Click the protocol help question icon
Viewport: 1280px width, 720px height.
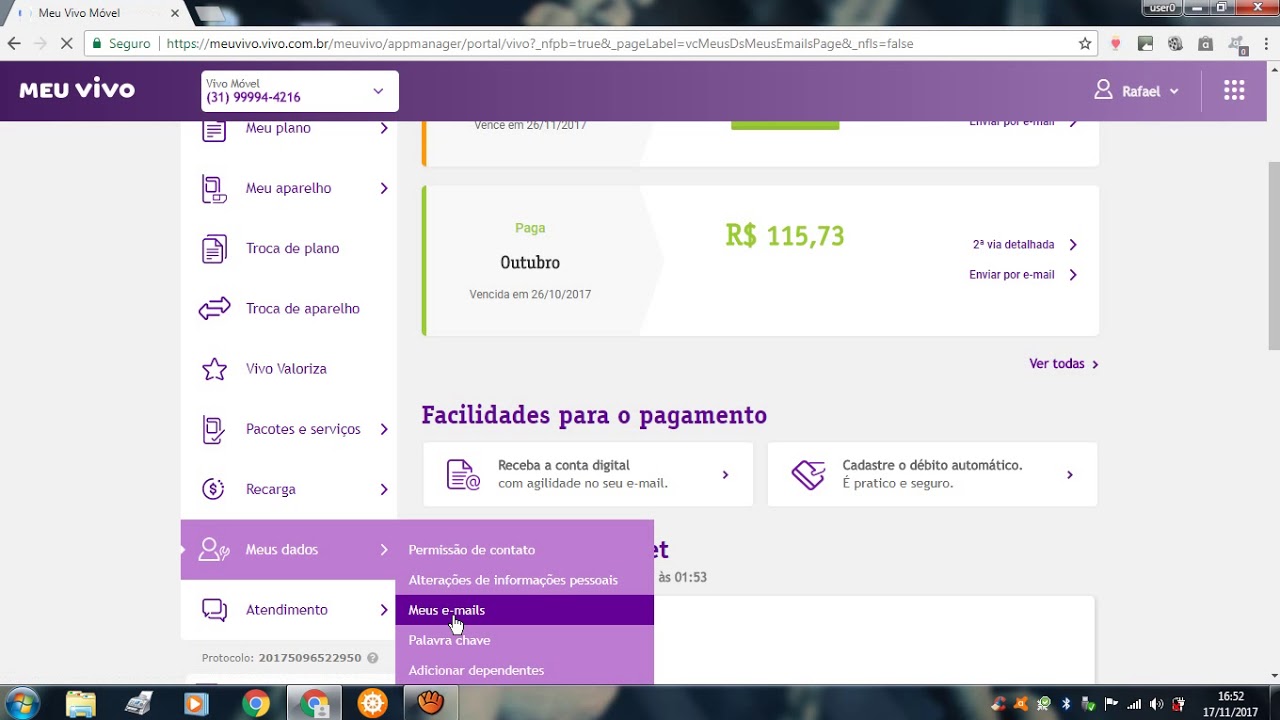(x=372, y=658)
